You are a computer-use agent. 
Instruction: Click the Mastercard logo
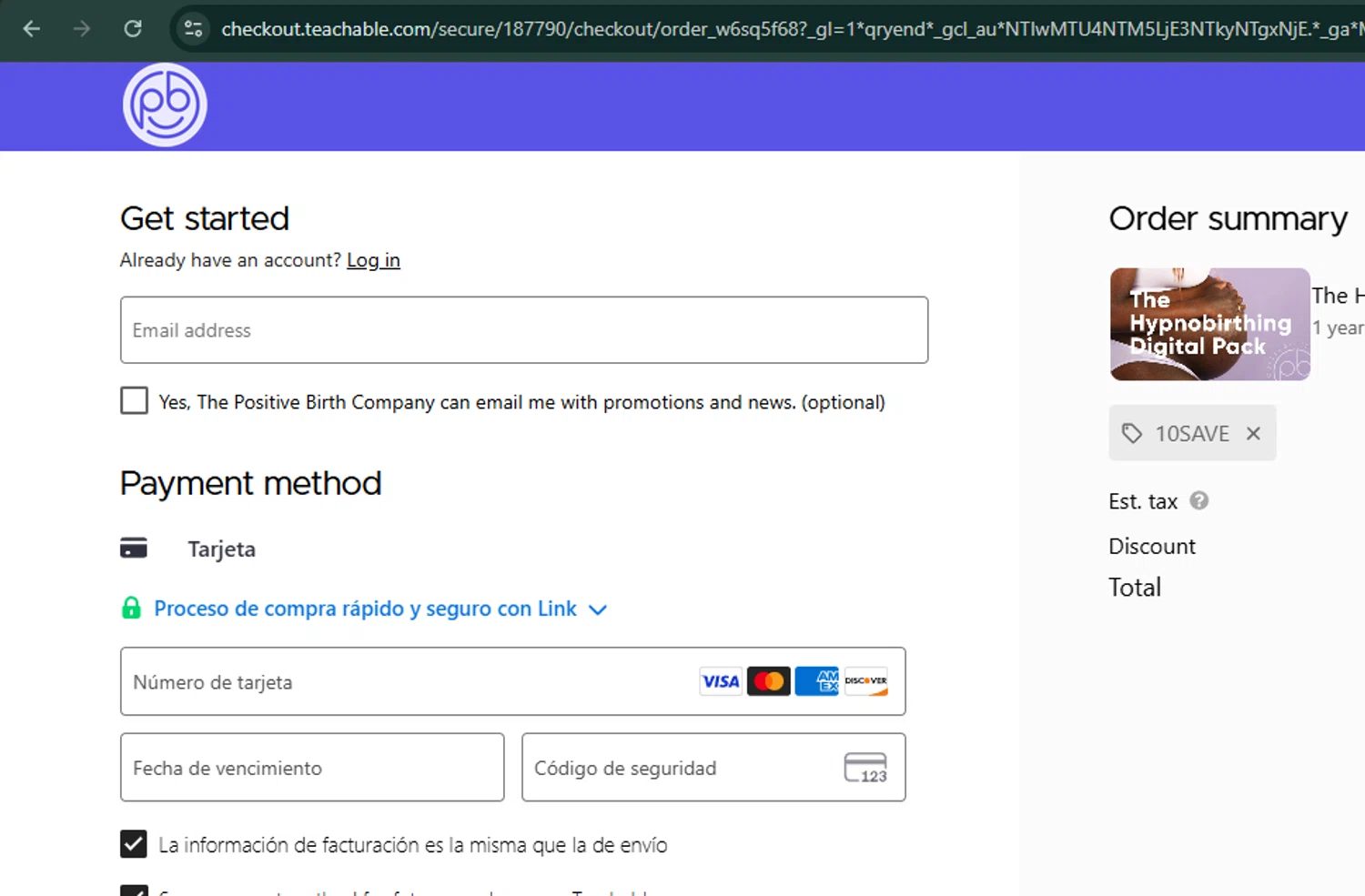(769, 681)
